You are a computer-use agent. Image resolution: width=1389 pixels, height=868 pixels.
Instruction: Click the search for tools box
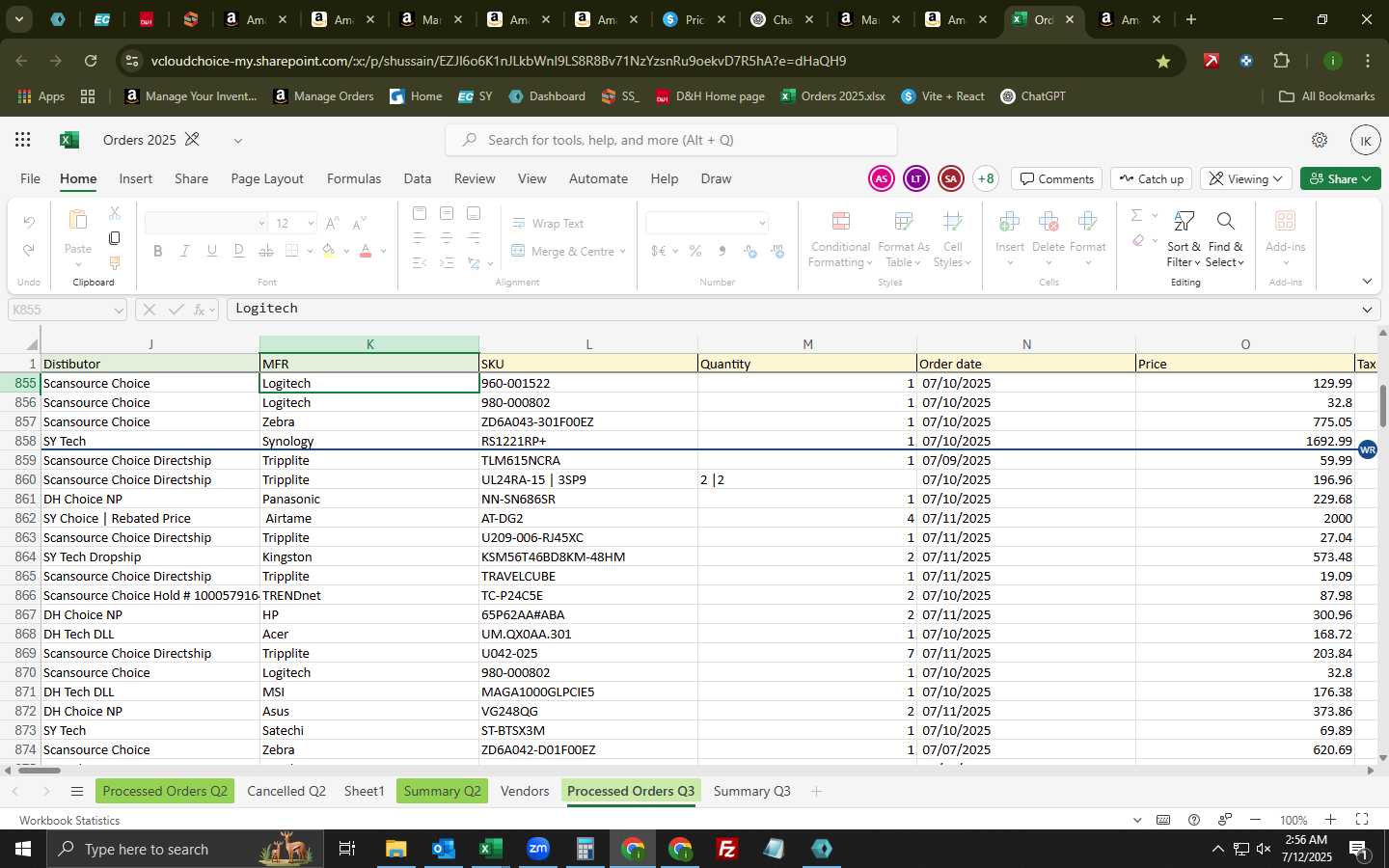[671, 140]
